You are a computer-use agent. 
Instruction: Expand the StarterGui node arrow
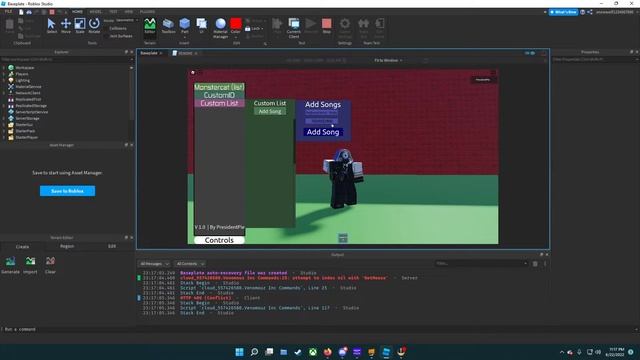[x=4, y=125]
